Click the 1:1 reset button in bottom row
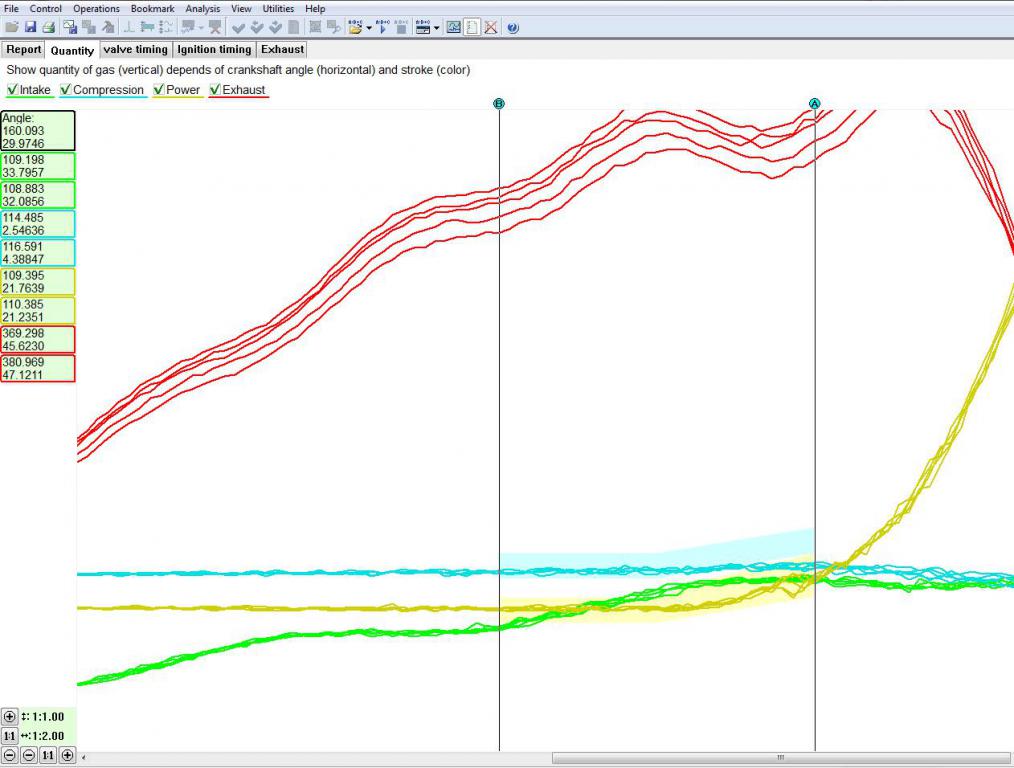 pos(48,755)
